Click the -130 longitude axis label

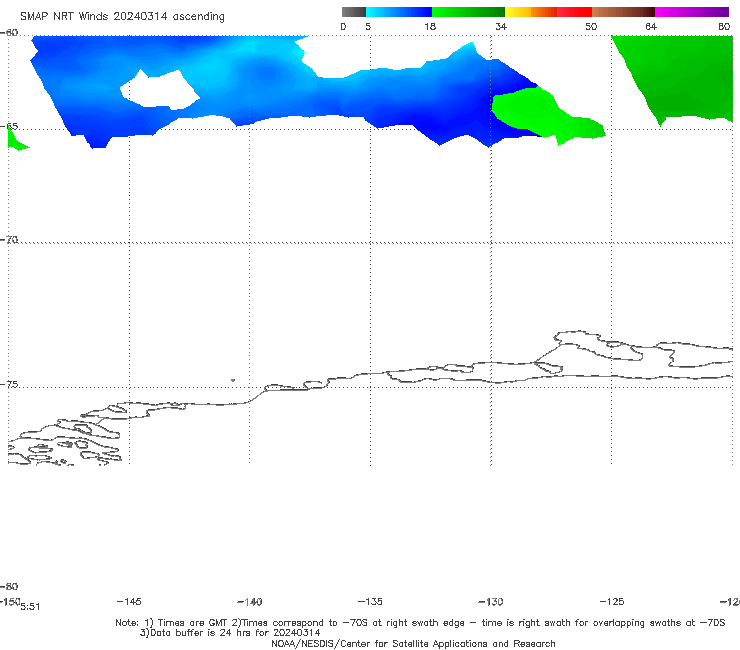click(491, 601)
